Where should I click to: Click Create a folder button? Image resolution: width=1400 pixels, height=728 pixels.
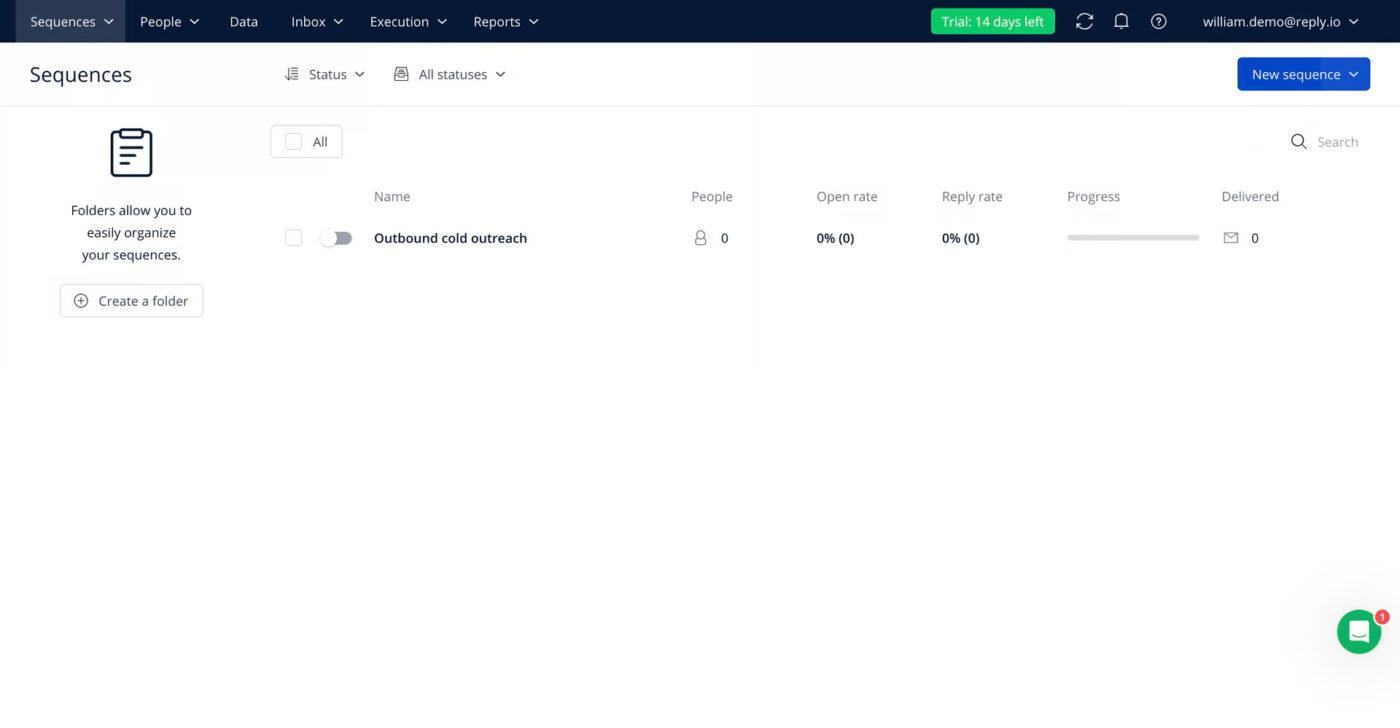point(131,301)
